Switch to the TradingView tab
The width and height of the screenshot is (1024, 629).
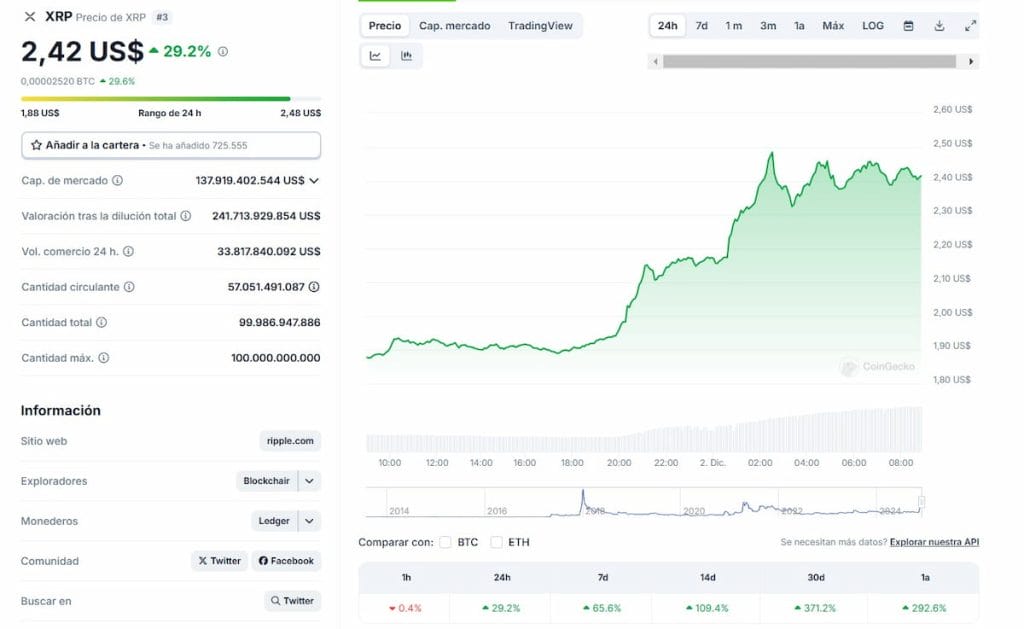(541, 25)
